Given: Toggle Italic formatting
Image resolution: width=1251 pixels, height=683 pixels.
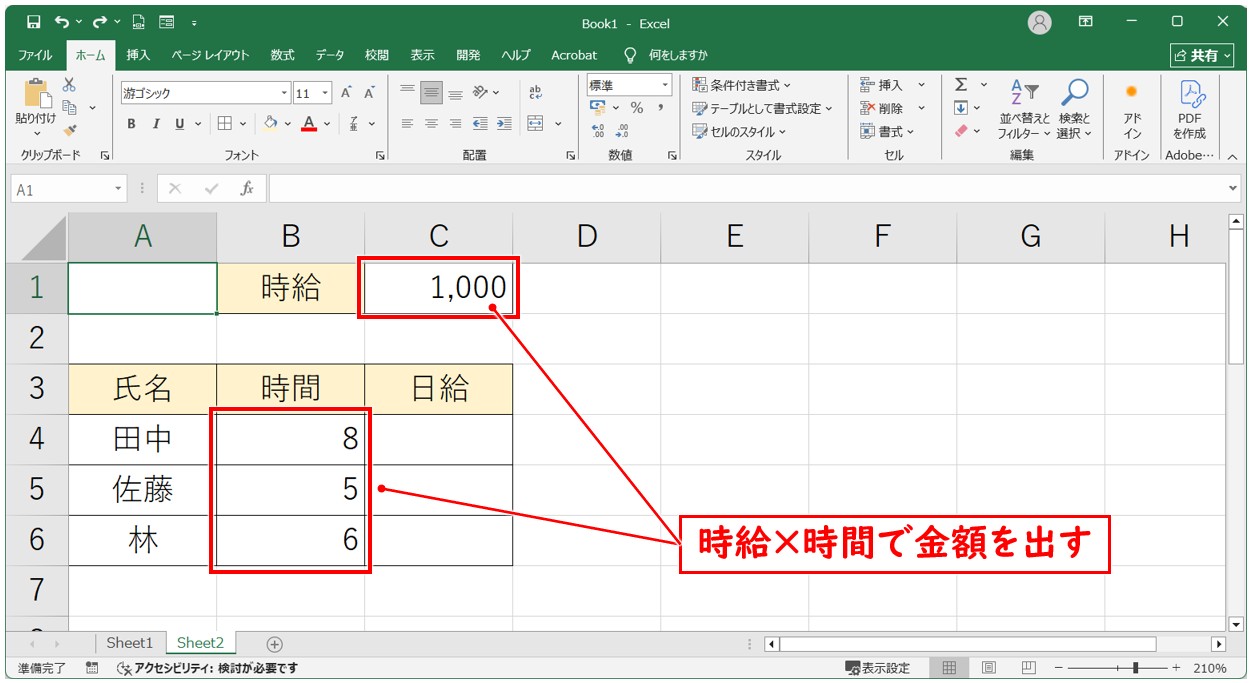Looking at the screenshot, I should (156, 124).
